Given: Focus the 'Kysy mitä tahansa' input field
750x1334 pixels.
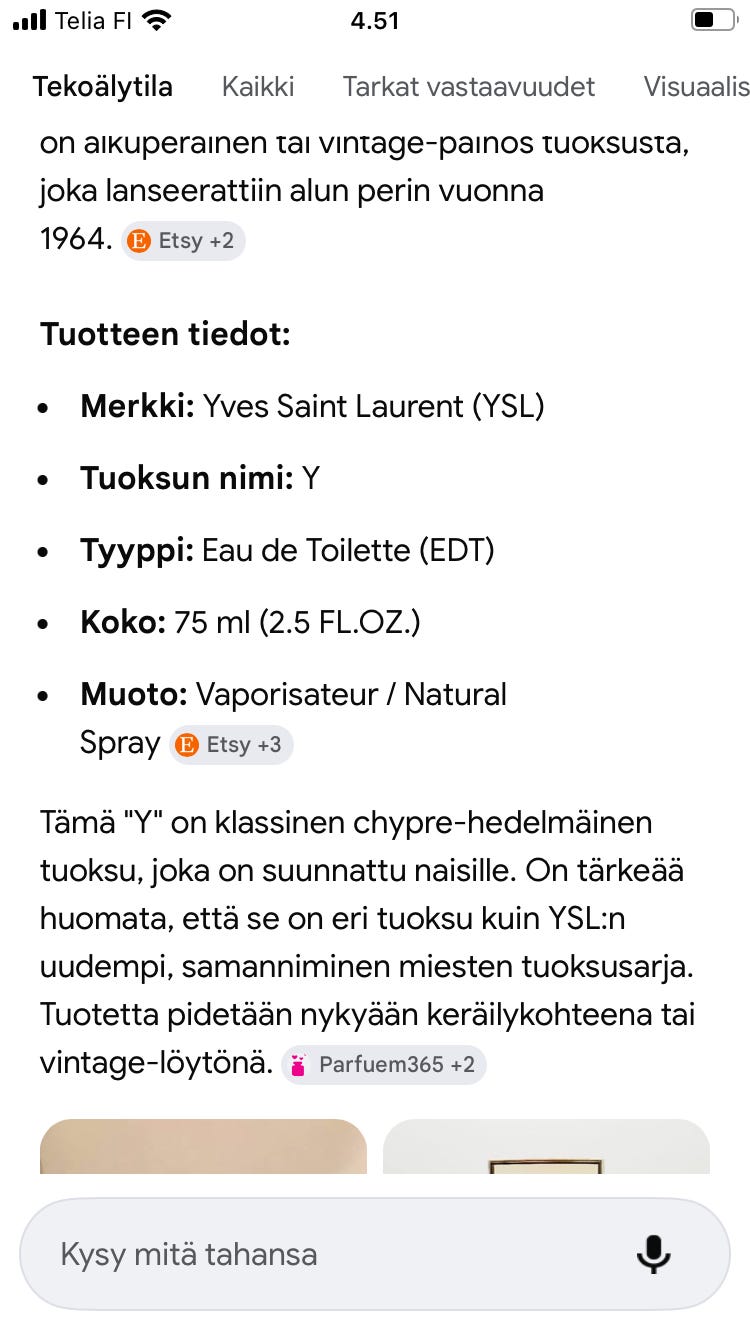Looking at the screenshot, I should click(330, 1254).
